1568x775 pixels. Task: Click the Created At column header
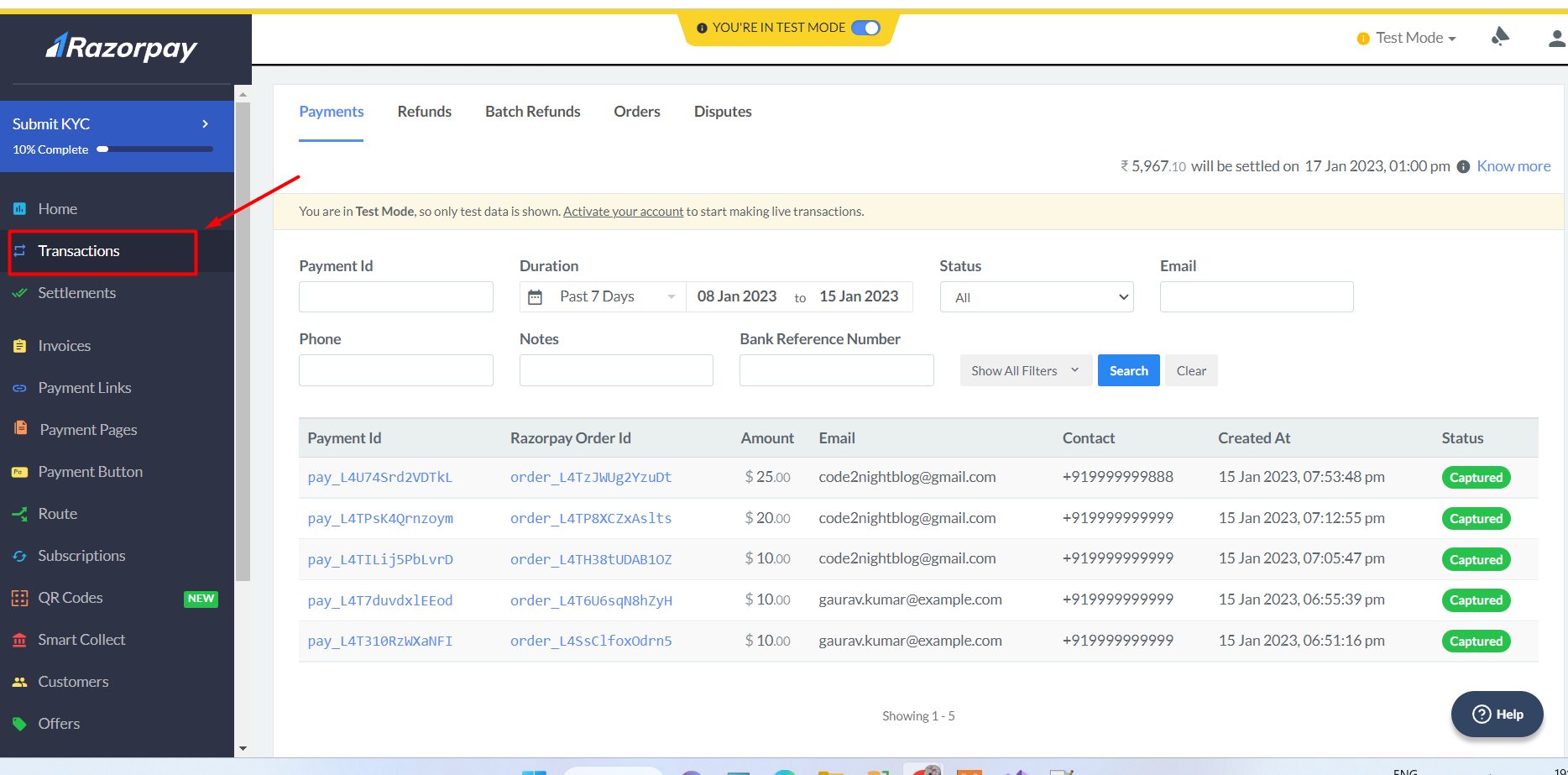[1254, 438]
